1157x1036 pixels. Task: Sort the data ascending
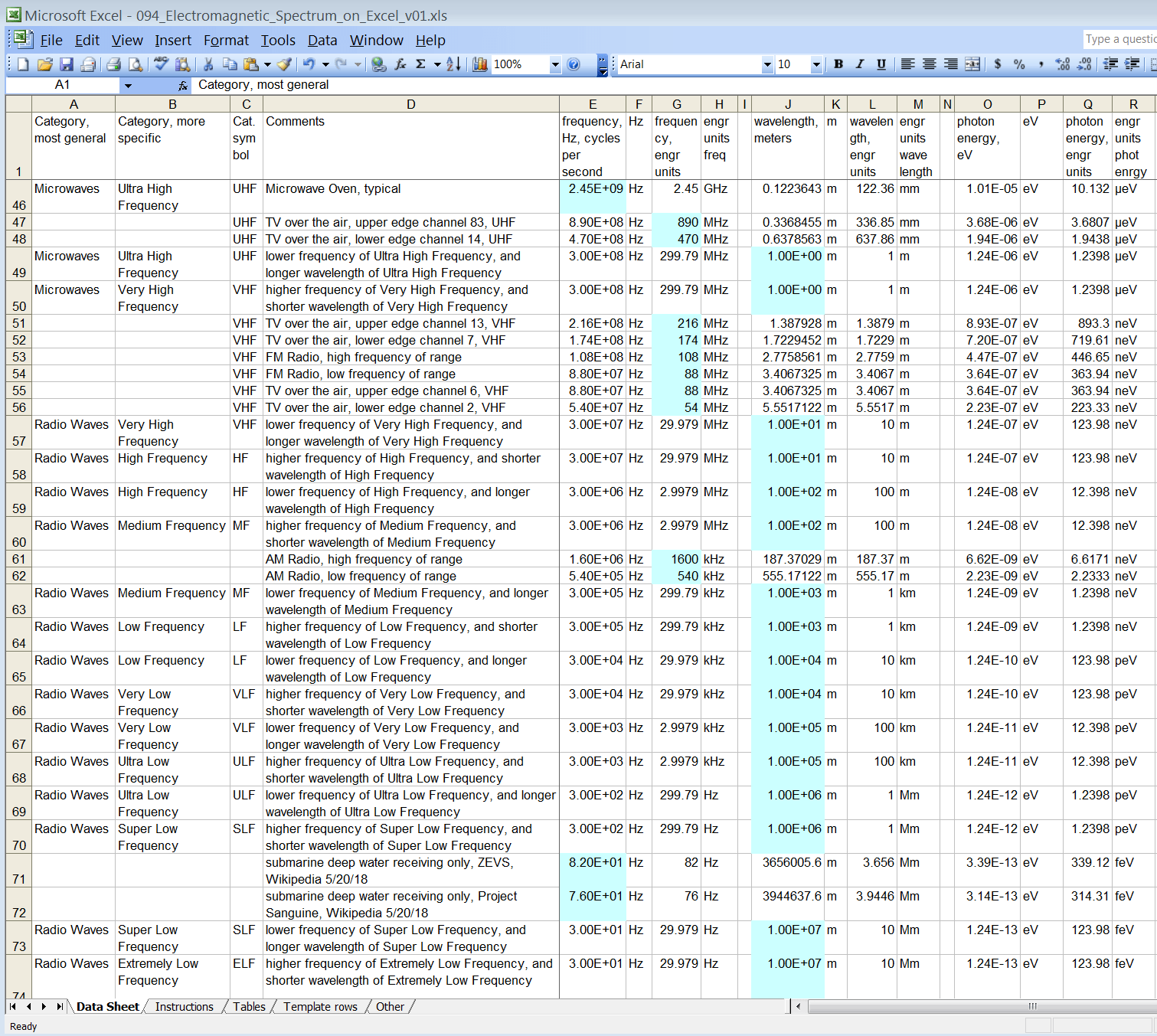coord(453,64)
